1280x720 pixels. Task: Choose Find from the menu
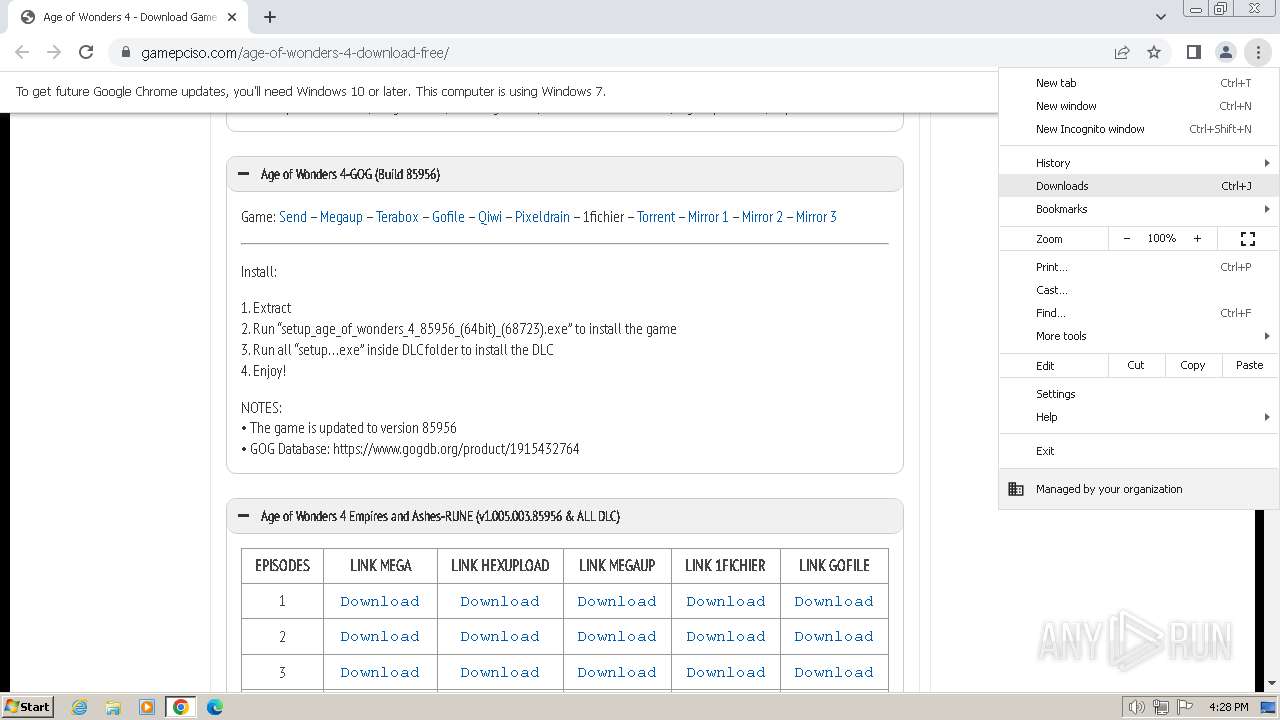1139,313
